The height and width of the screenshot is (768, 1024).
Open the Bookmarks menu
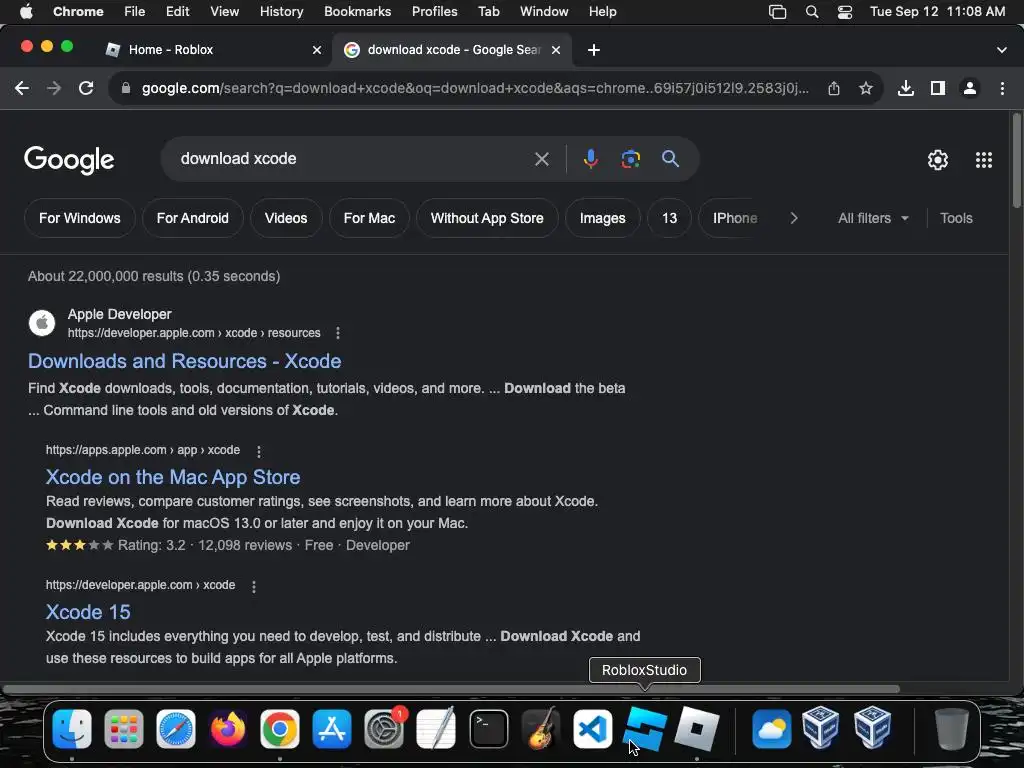[x=357, y=12]
